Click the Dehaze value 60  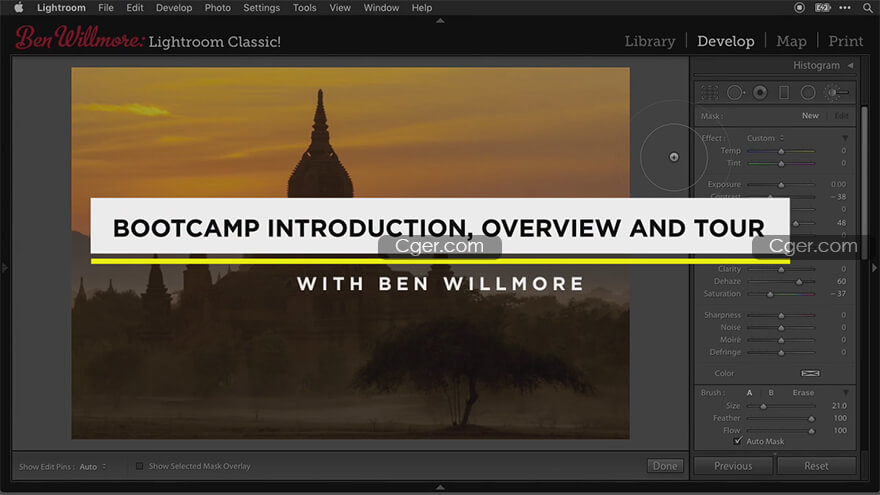841,281
